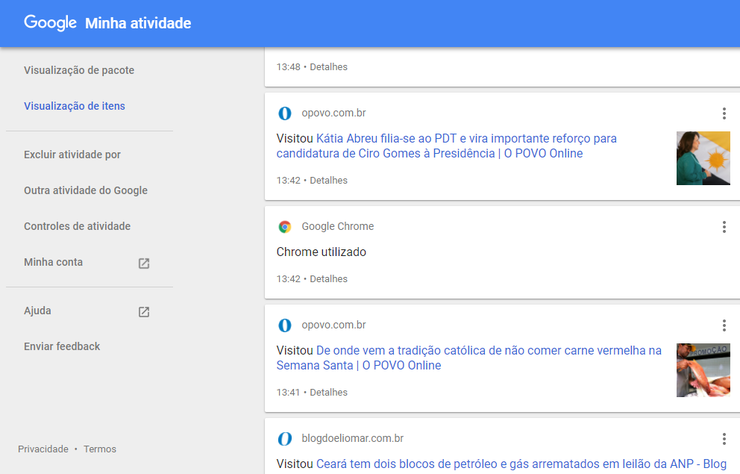The image size is (740, 474).
Task: Select Visualização de itens in sidebar
Action: [x=74, y=106]
